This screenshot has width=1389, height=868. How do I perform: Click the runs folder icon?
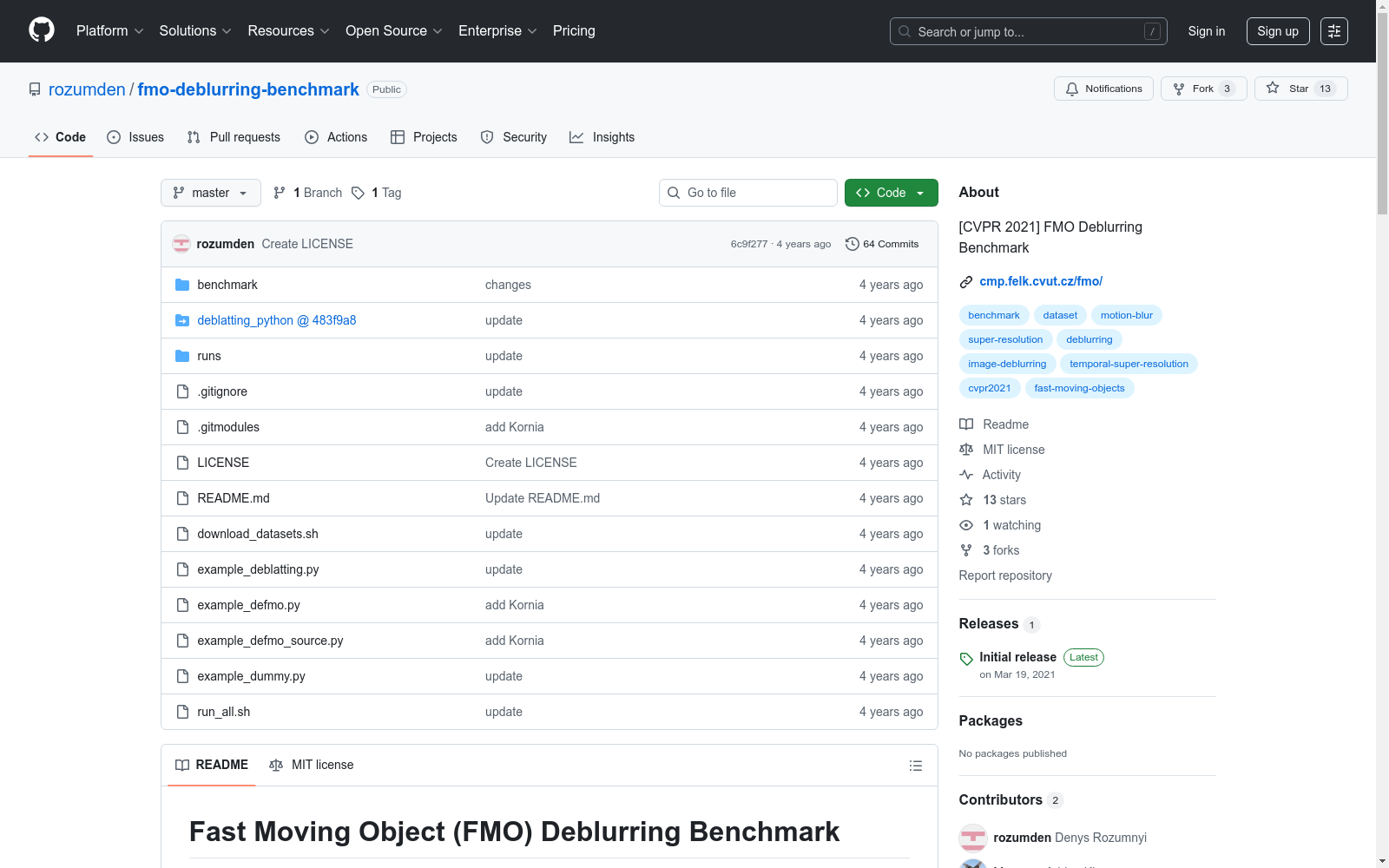(182, 356)
